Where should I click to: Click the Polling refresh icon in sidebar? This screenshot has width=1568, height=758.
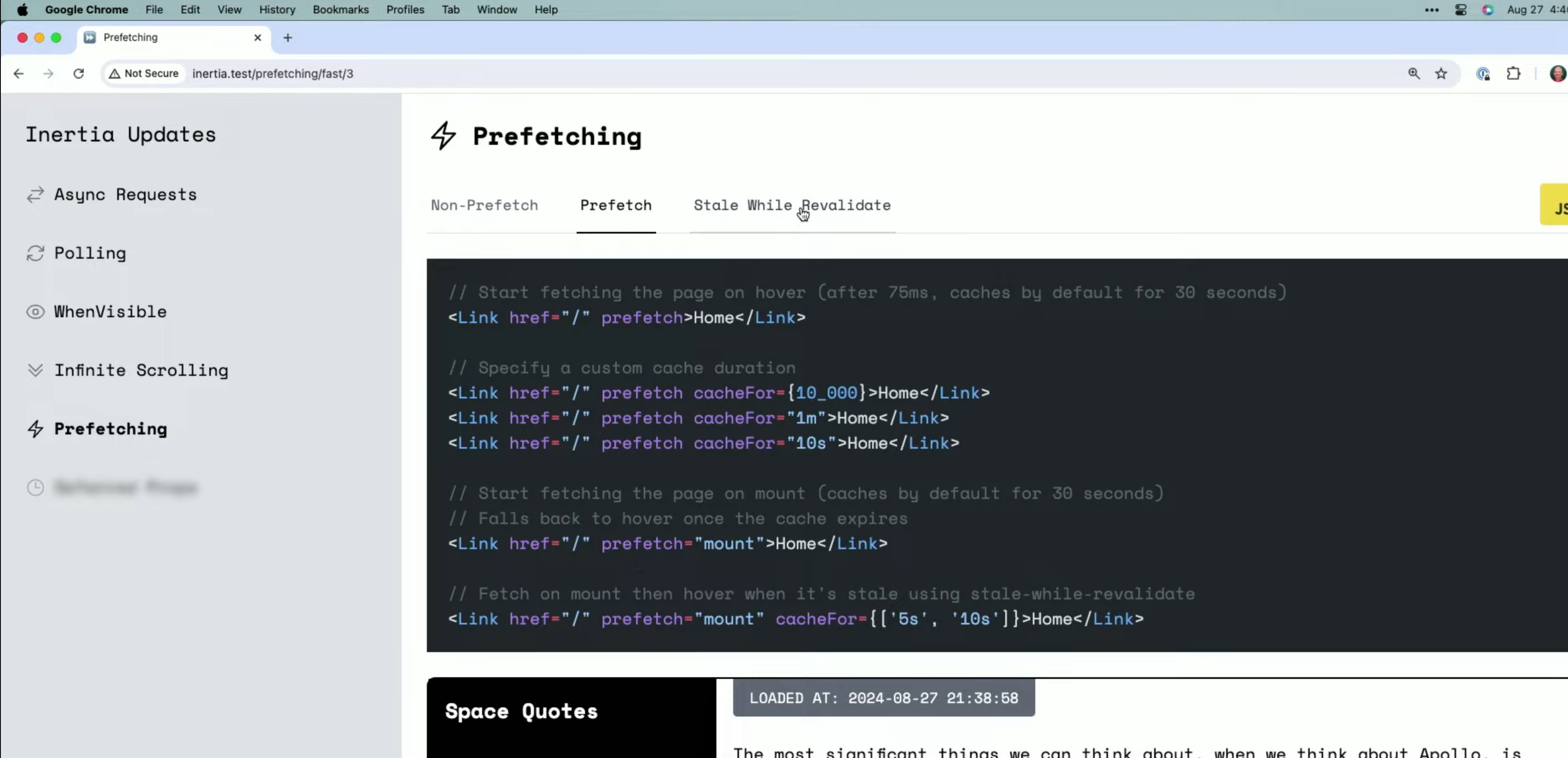(x=35, y=253)
